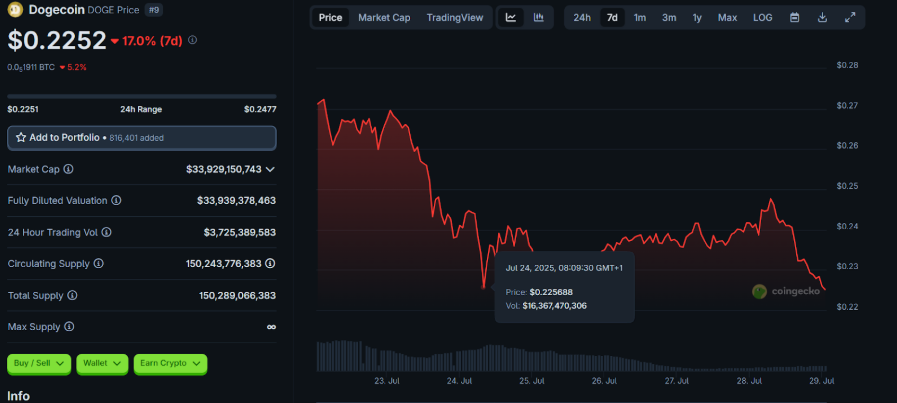Open the Buy / Sell dropdown

coord(39,364)
